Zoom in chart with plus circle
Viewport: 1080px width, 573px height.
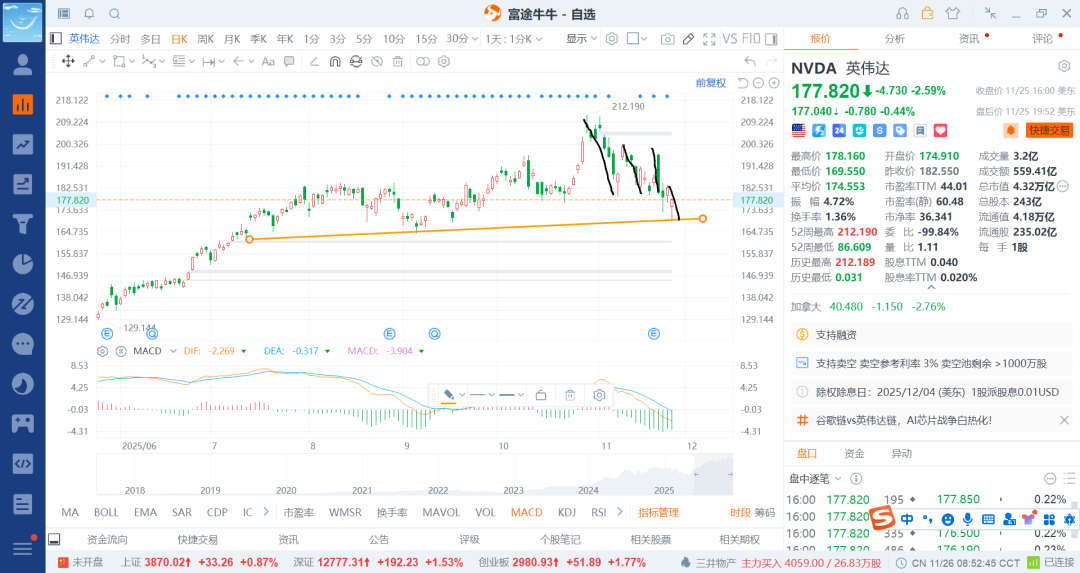(x=774, y=83)
